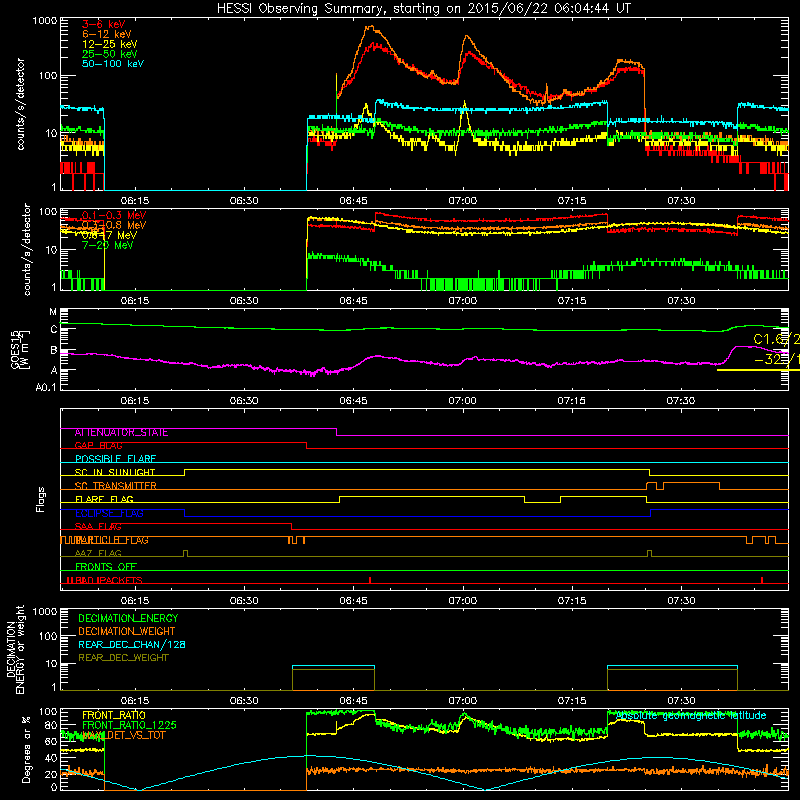Click the 06:45 tick under the MeV panel

(x=353, y=301)
